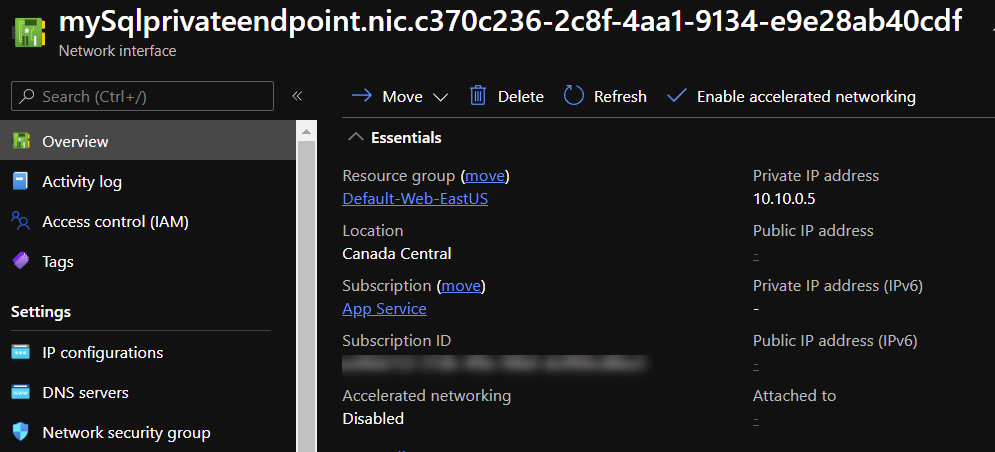Click the move link beside Resource group
Screen dimensions: 995x452
(x=485, y=175)
